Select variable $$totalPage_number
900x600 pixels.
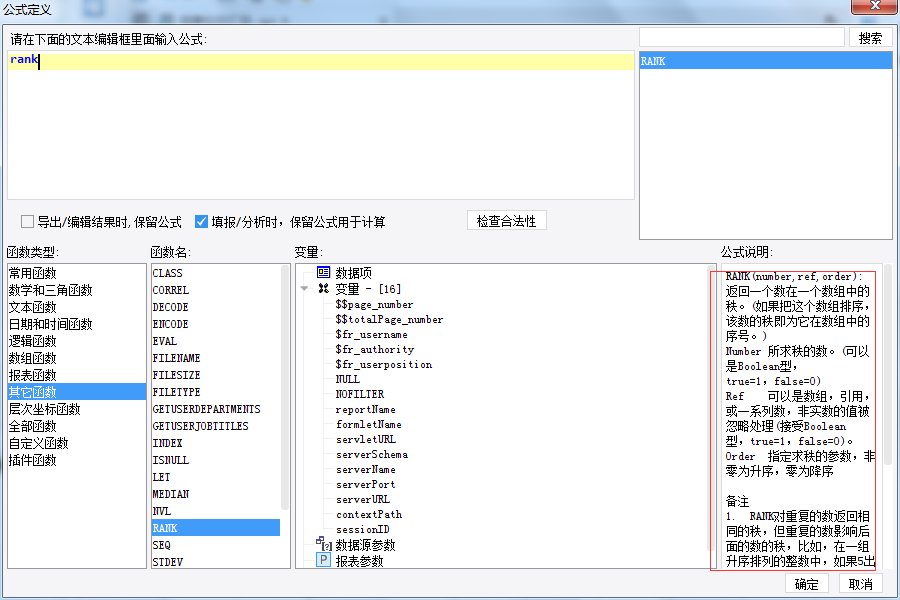tap(389, 319)
